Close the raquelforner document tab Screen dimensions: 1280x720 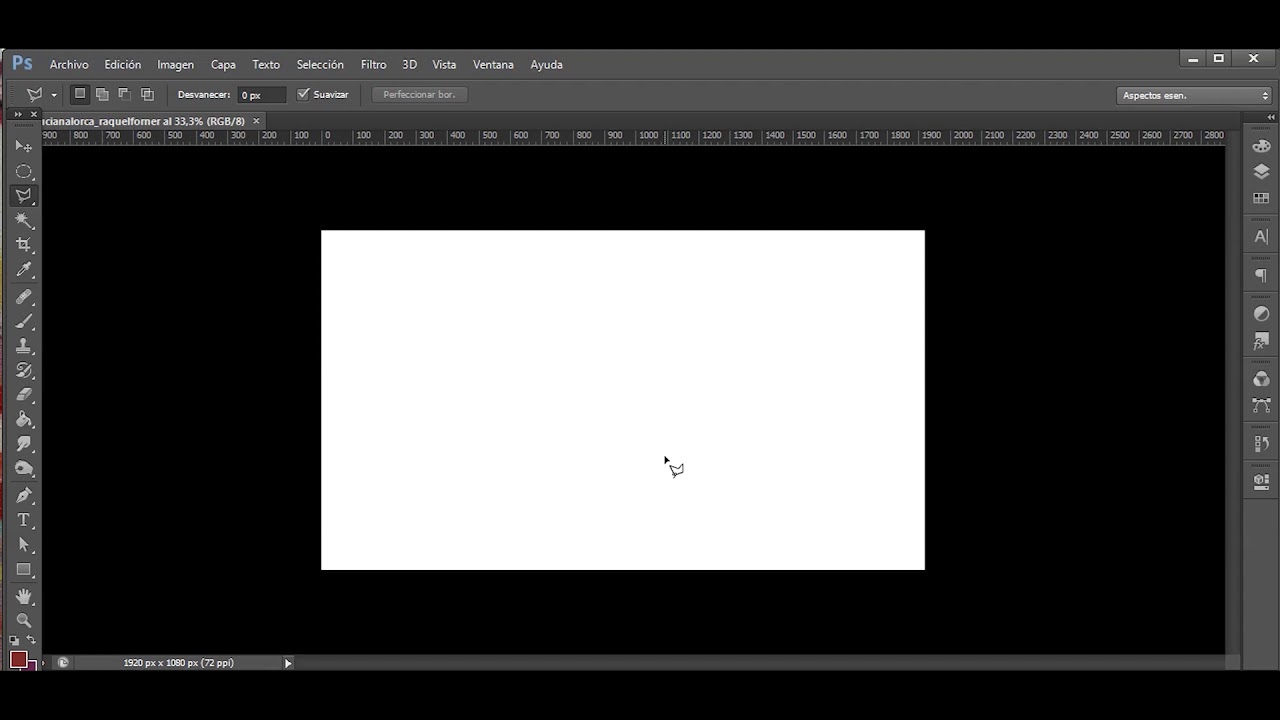point(256,120)
